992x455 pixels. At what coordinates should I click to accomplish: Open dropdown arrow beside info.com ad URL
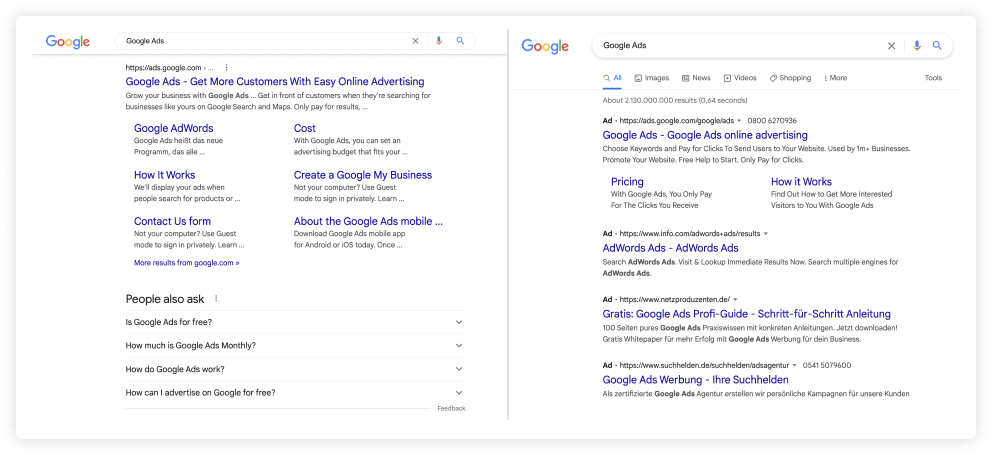point(766,234)
